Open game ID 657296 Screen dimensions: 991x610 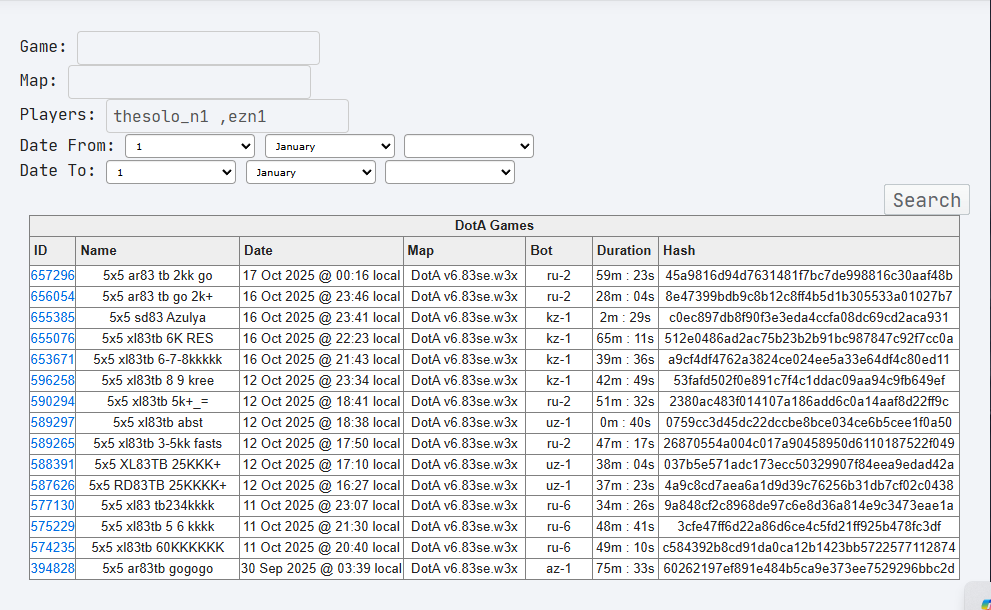[x=52, y=276]
